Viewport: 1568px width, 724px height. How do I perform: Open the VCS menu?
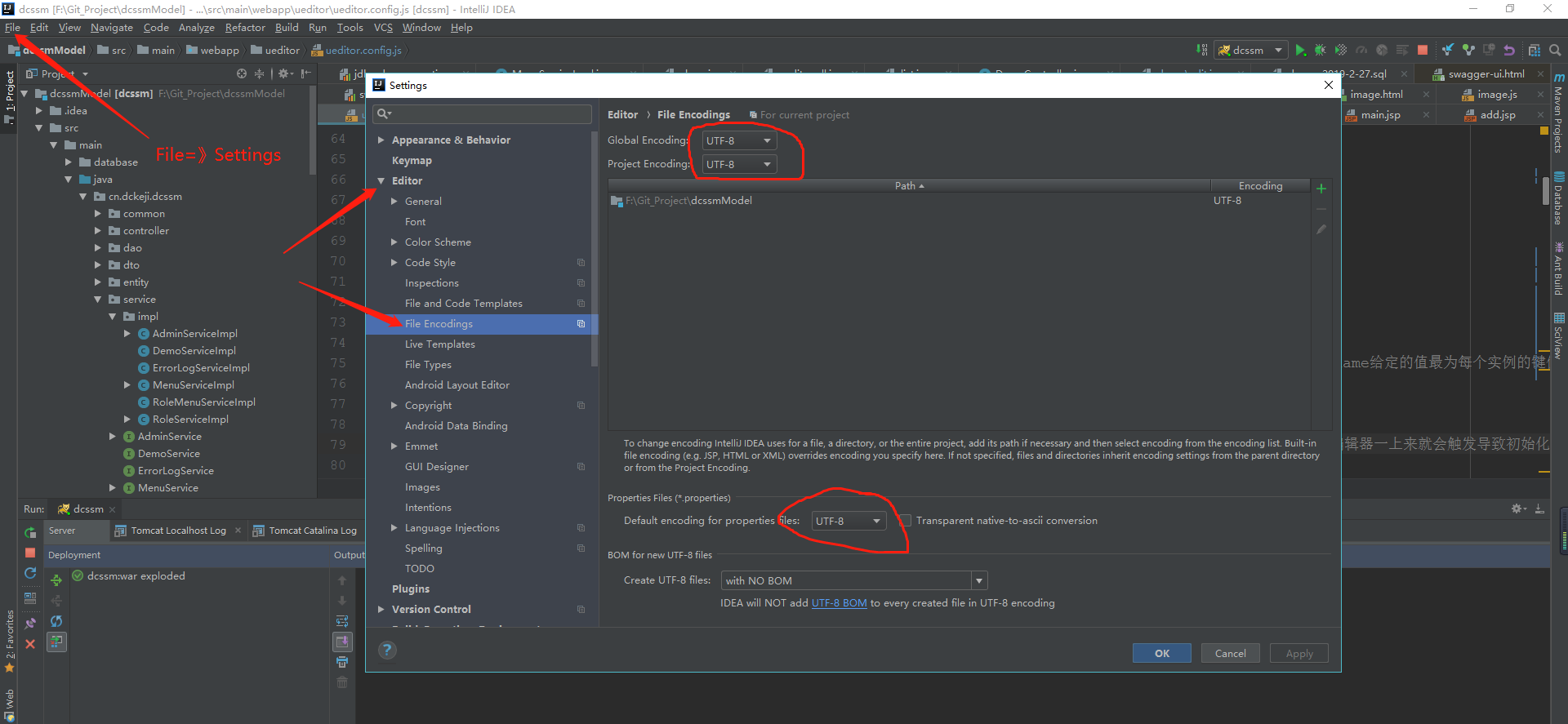point(383,28)
